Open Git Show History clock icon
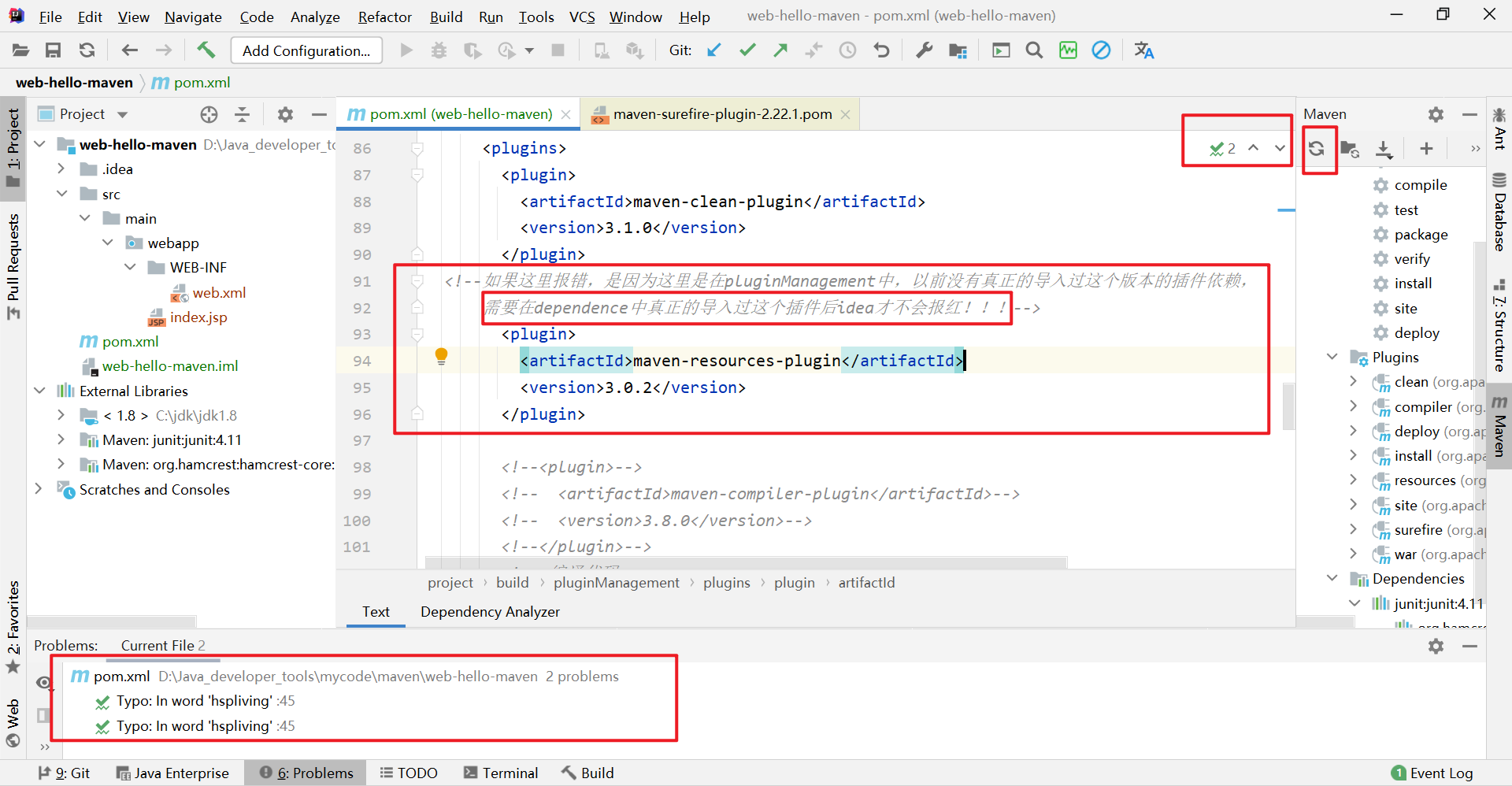The height and width of the screenshot is (786, 1512). [847, 50]
